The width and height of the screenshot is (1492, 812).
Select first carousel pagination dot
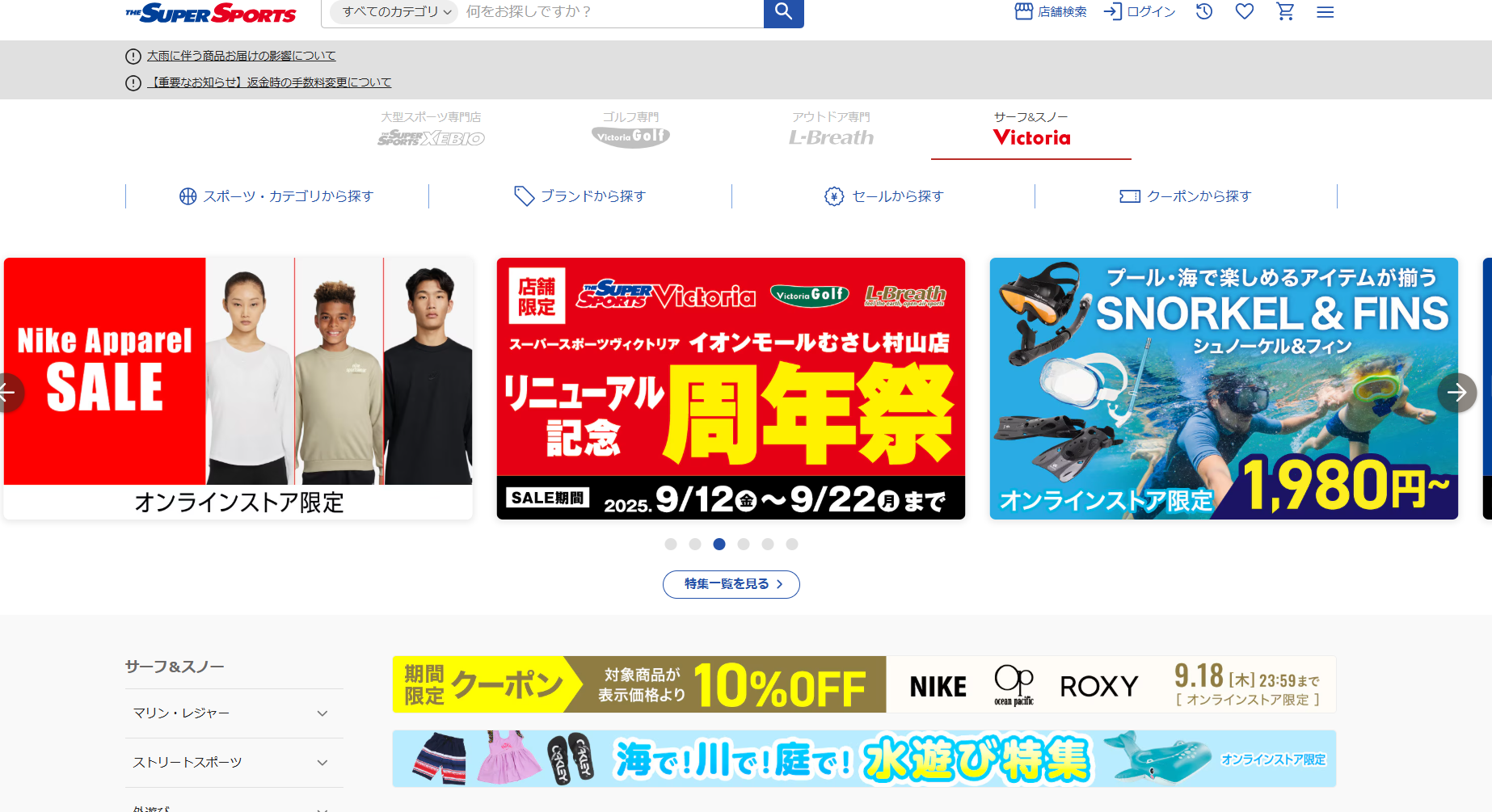pos(671,545)
